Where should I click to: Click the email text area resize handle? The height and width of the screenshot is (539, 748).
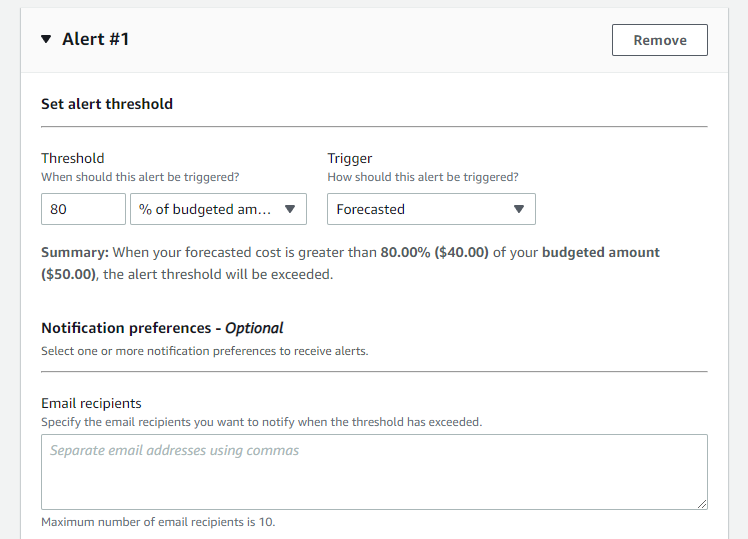coord(702,505)
